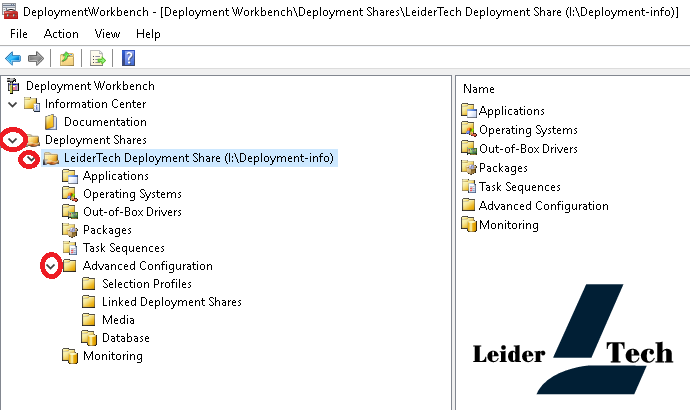The width and height of the screenshot is (690, 410).
Task: Collapse the Deployment Shares node
Action: [x=13, y=140]
